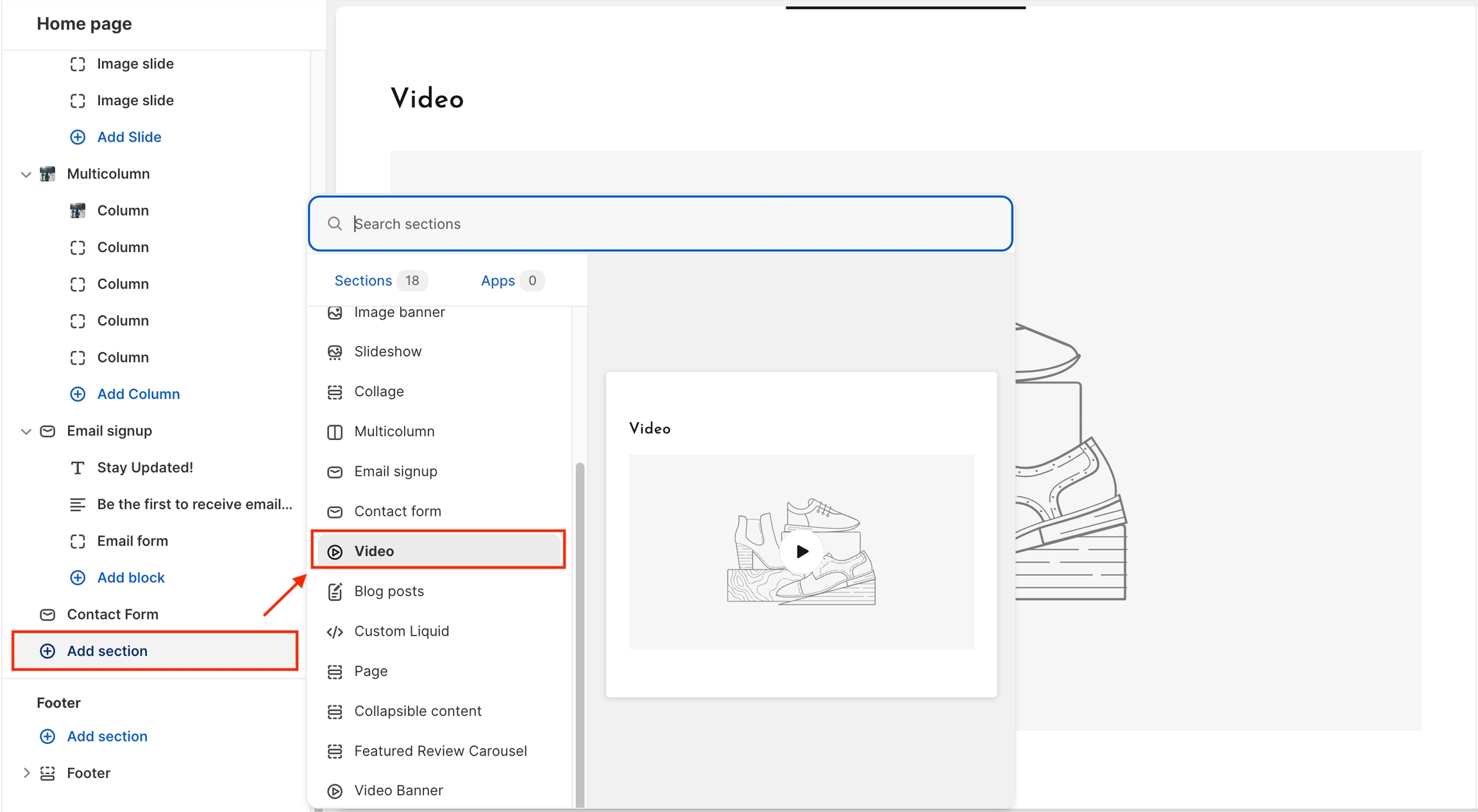The height and width of the screenshot is (812, 1478).
Task: Click Add Slide link
Action: [129, 137]
